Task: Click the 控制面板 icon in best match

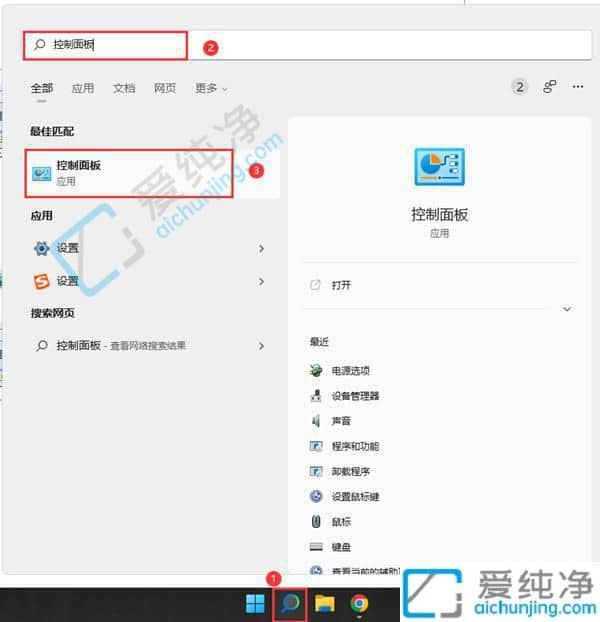Action: point(42,174)
